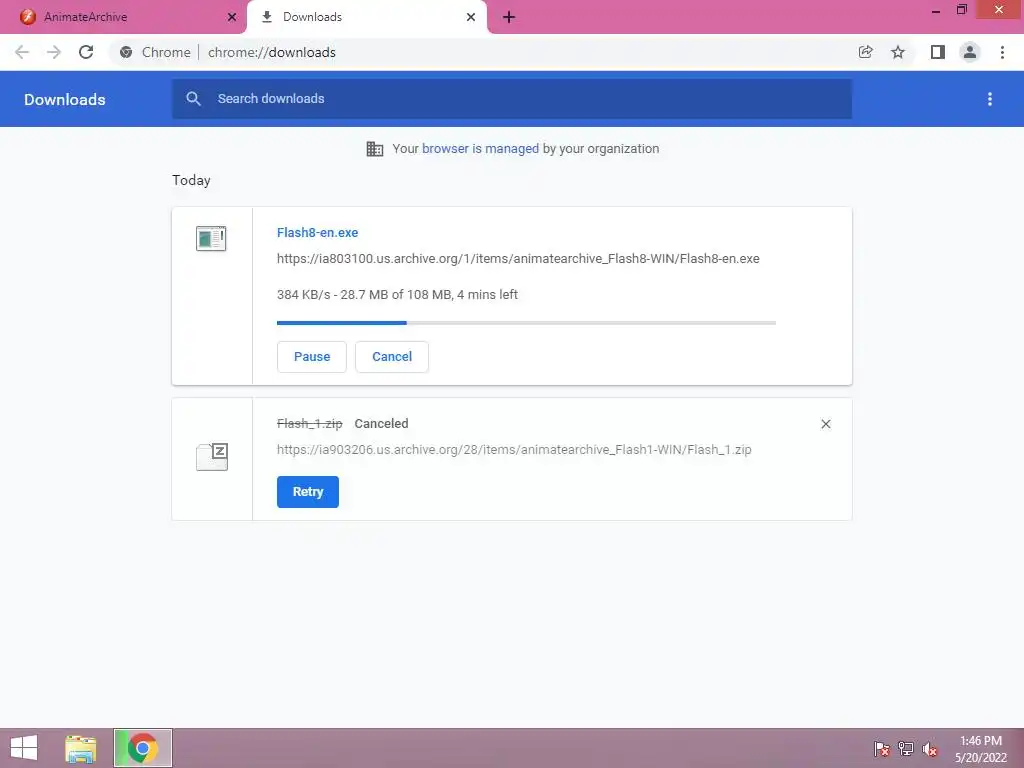Click into the Search downloads field
1024x768 pixels.
tap(512, 99)
